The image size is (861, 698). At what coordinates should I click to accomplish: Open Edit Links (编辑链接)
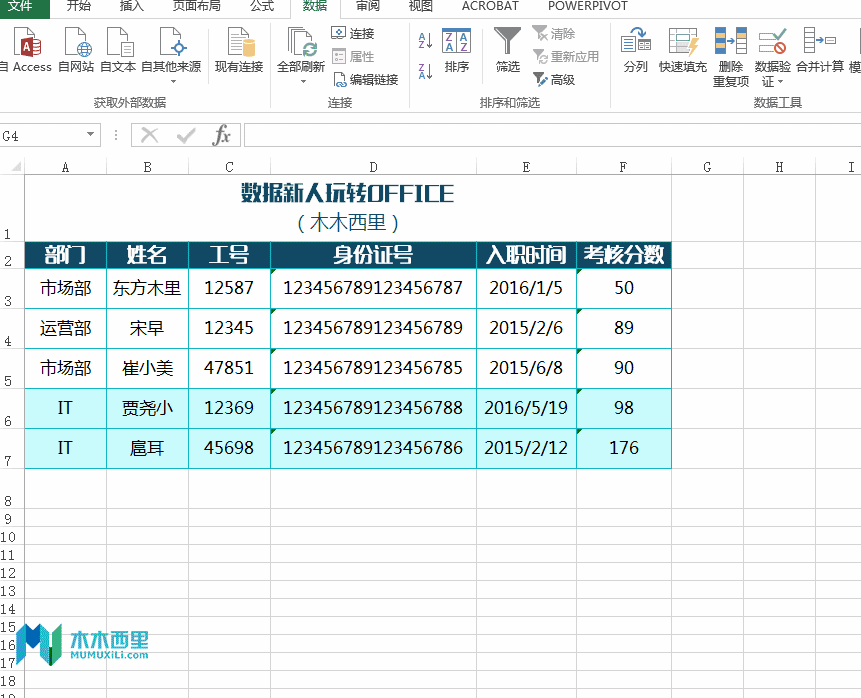point(365,80)
